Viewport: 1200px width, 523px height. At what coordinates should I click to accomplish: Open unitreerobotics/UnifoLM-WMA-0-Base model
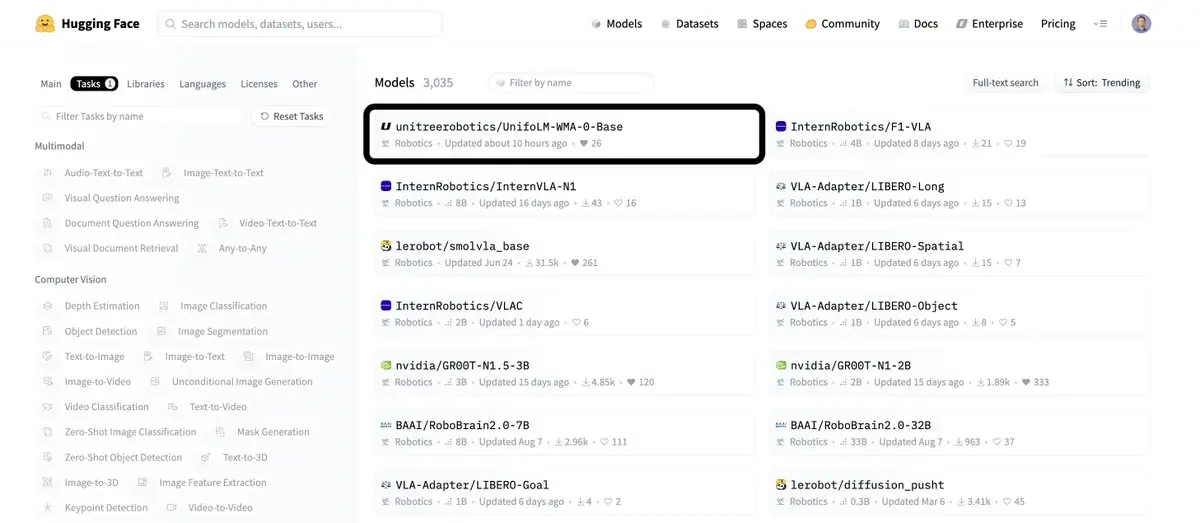click(564, 134)
